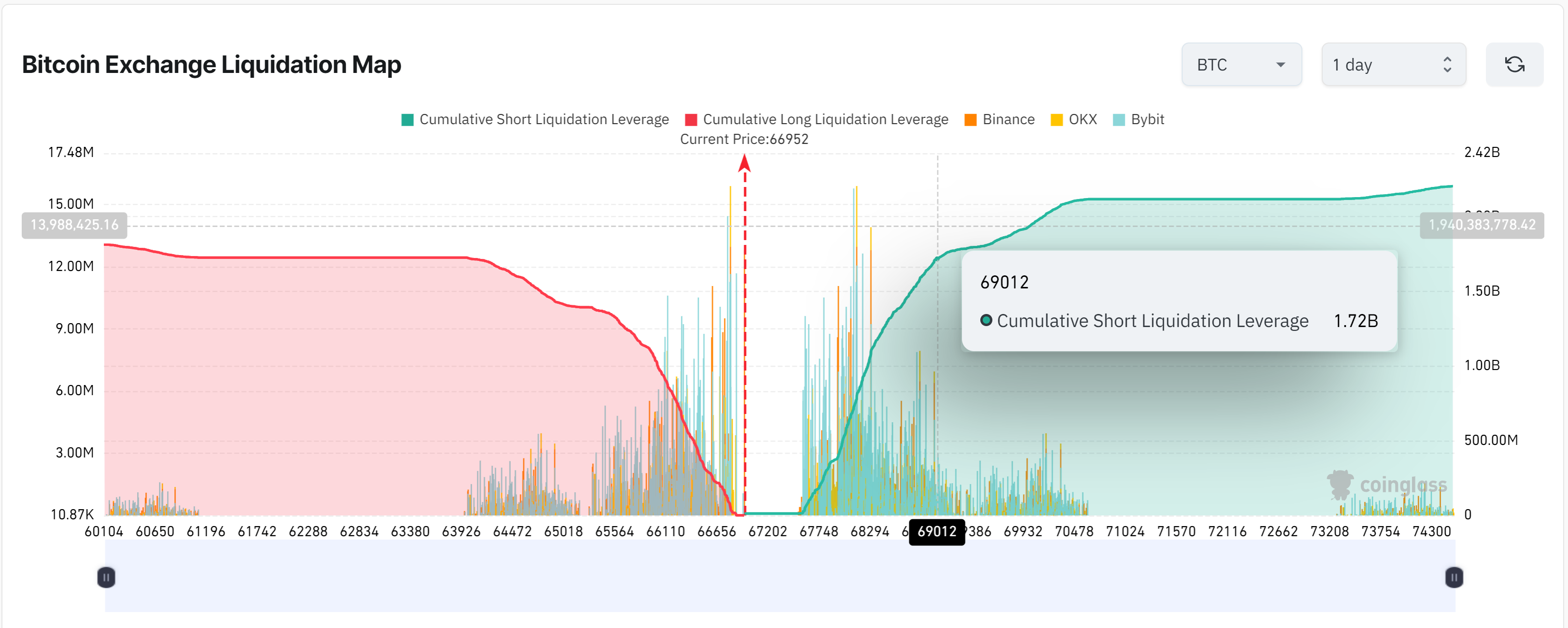Click the green Short Liquidation legend swatch
The image size is (1568, 628).
point(407,120)
